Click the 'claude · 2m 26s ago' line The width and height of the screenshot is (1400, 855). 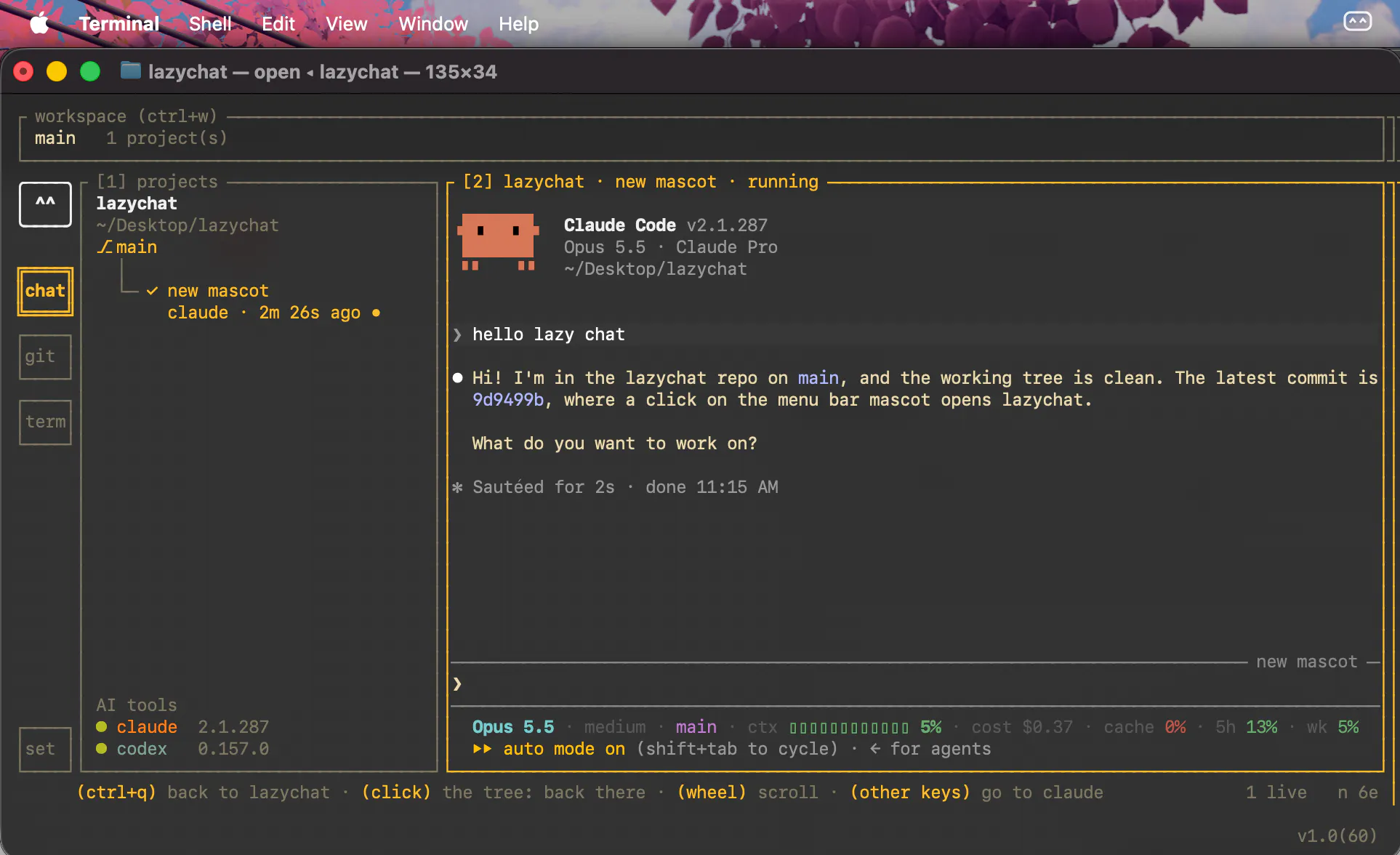[x=264, y=313]
